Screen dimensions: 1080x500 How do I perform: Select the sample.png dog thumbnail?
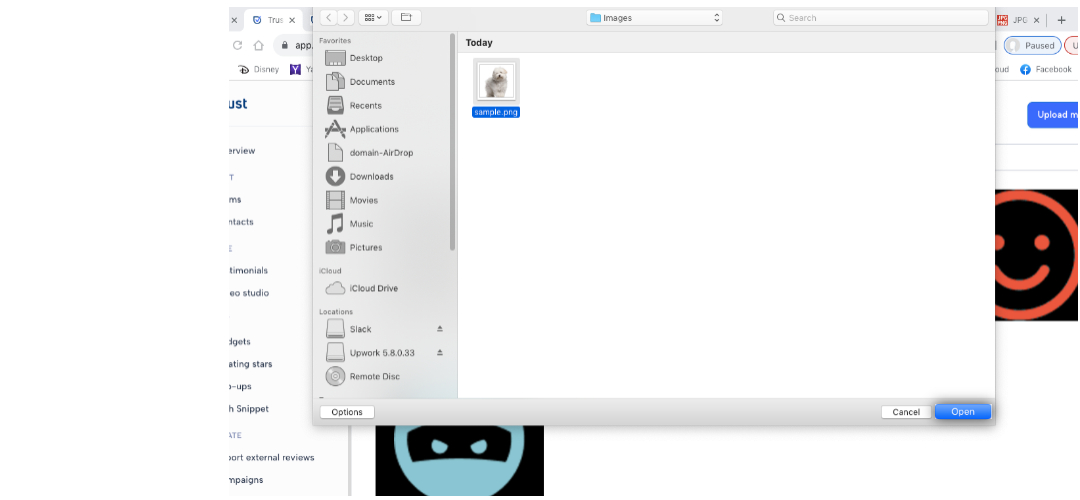click(497, 81)
